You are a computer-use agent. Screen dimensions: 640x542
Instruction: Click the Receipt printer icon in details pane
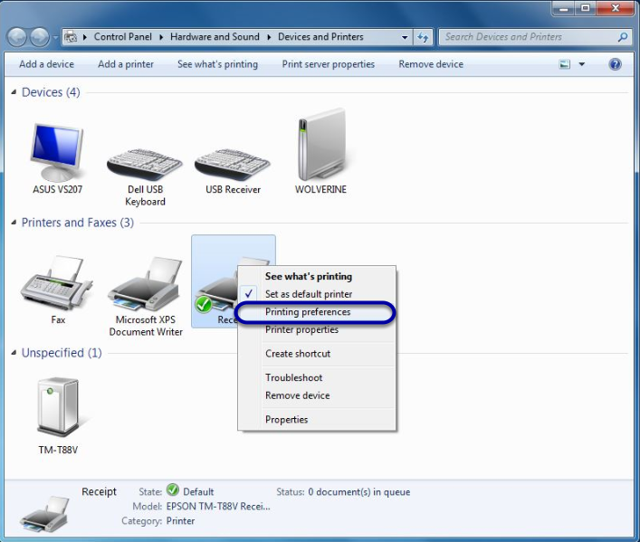coord(45,513)
